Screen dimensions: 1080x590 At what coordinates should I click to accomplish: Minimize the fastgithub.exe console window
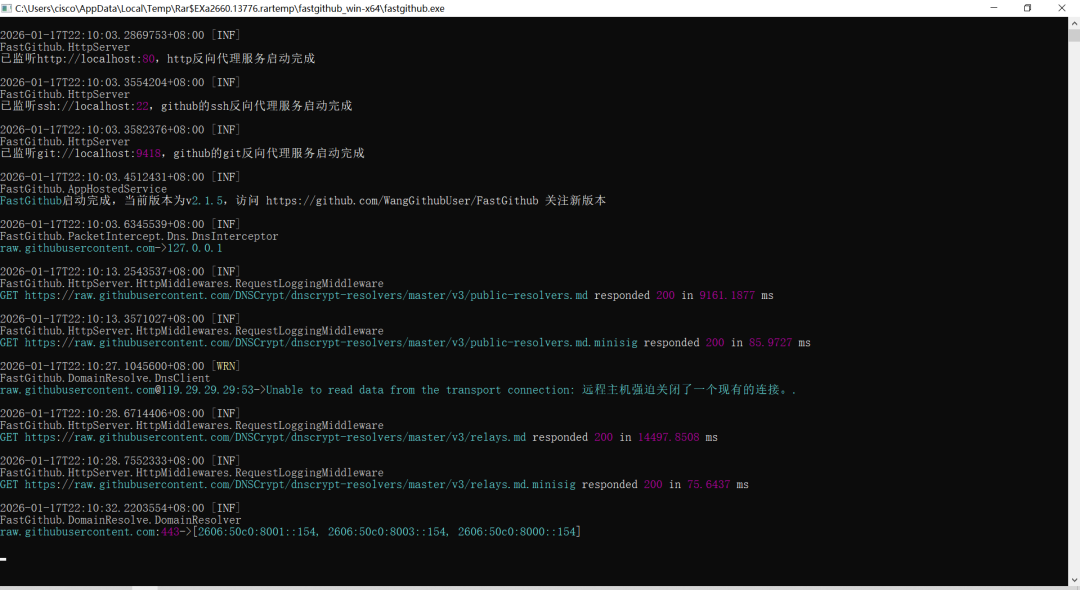[x=993, y=8]
